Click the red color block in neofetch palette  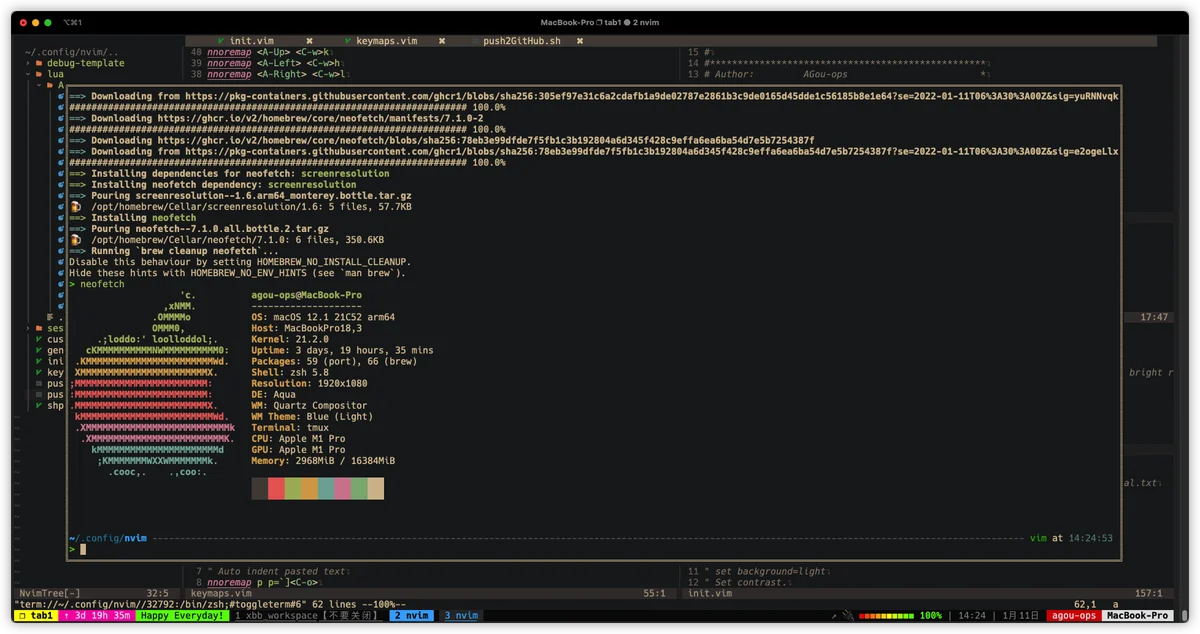click(x=276, y=488)
